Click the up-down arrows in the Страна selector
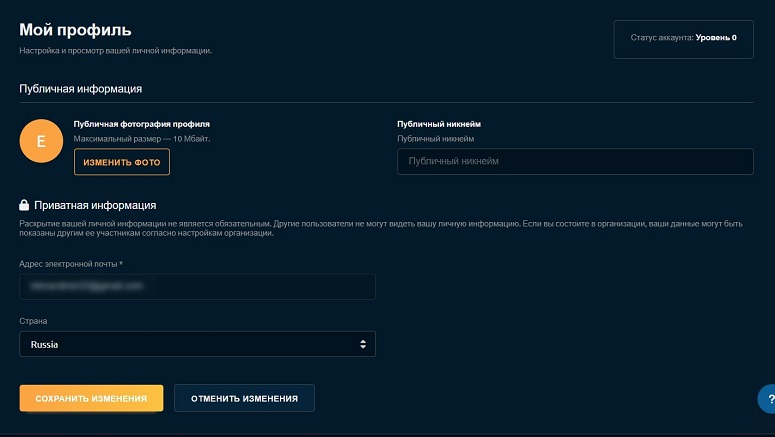This screenshot has width=775, height=437. (363, 344)
